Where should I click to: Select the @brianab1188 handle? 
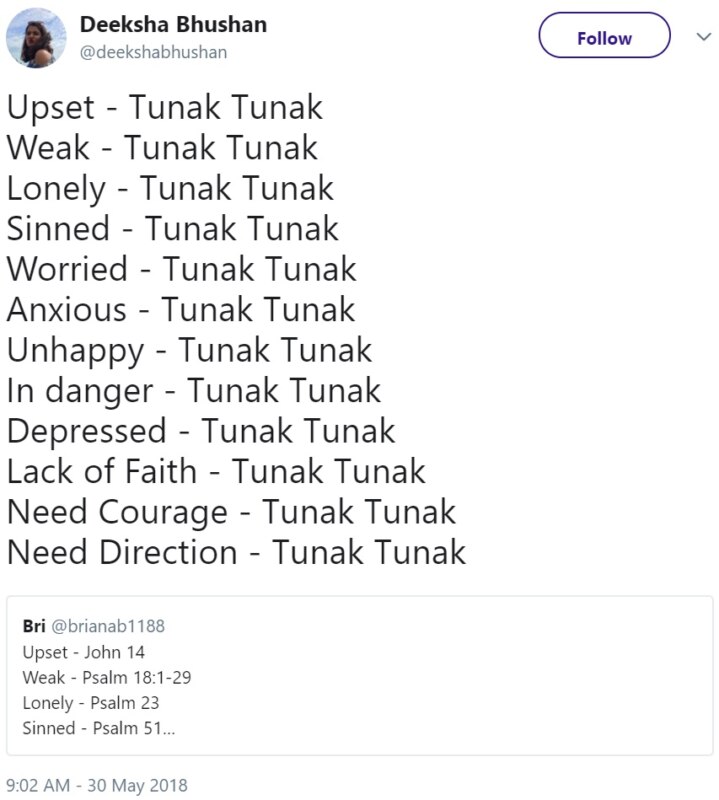click(108, 626)
